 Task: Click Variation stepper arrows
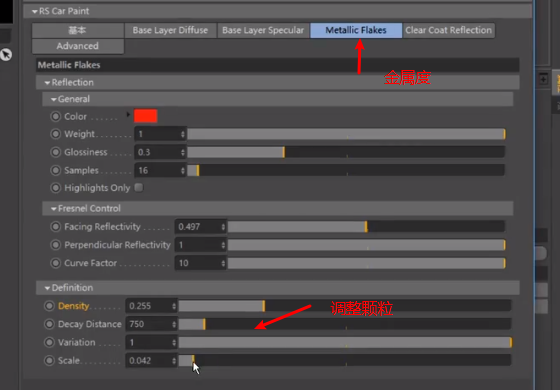(x=174, y=342)
